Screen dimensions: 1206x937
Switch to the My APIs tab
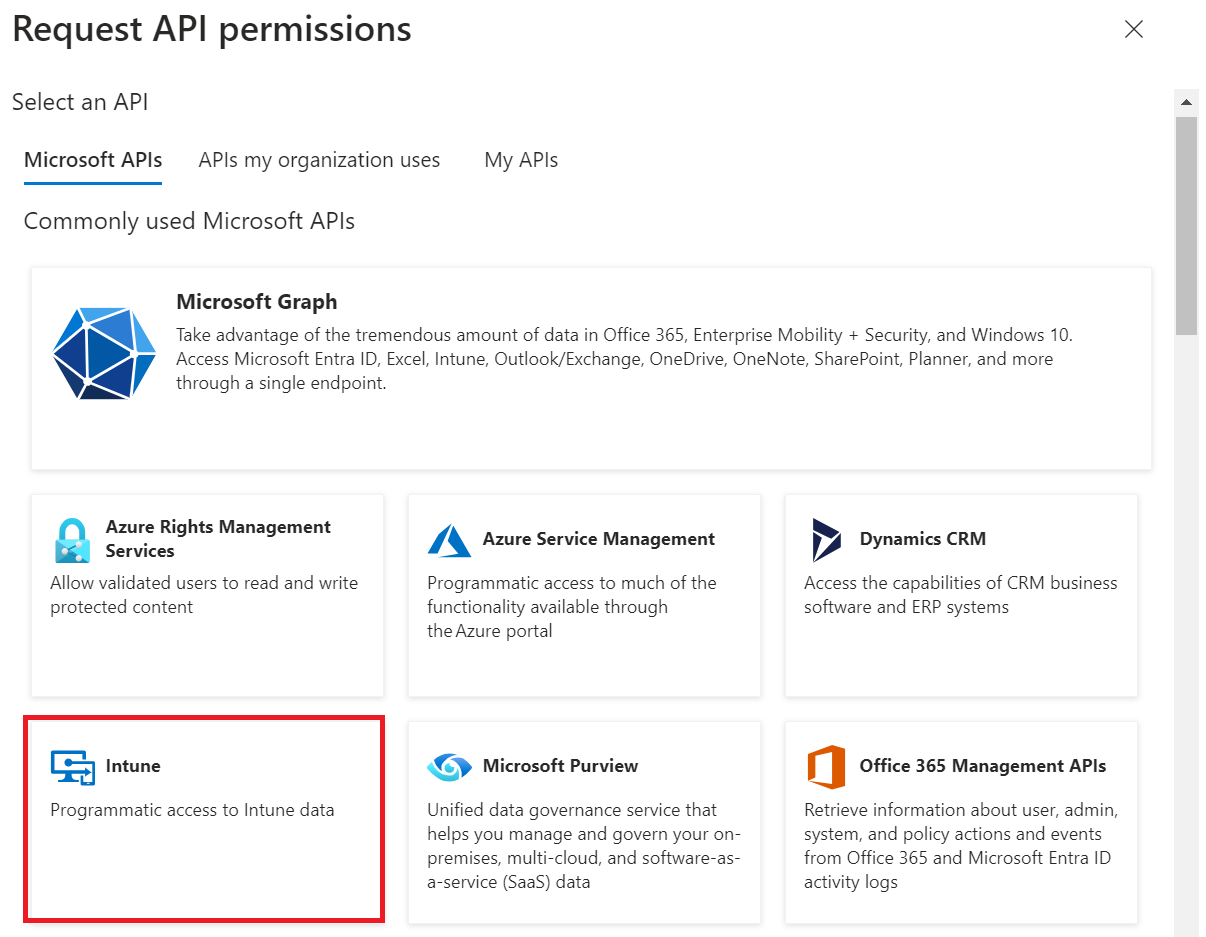click(521, 160)
